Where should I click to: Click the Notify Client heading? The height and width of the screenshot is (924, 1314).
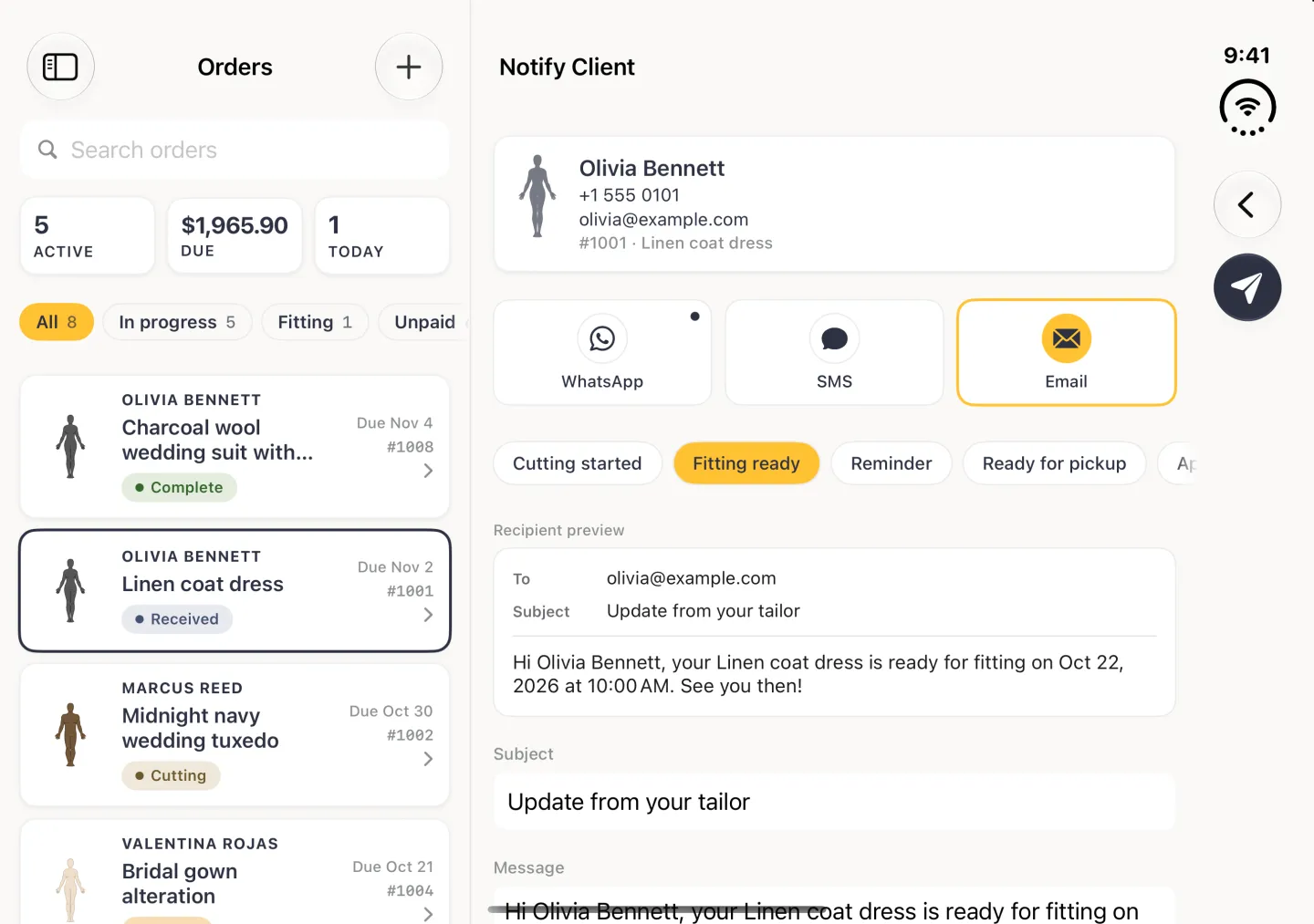coord(567,67)
